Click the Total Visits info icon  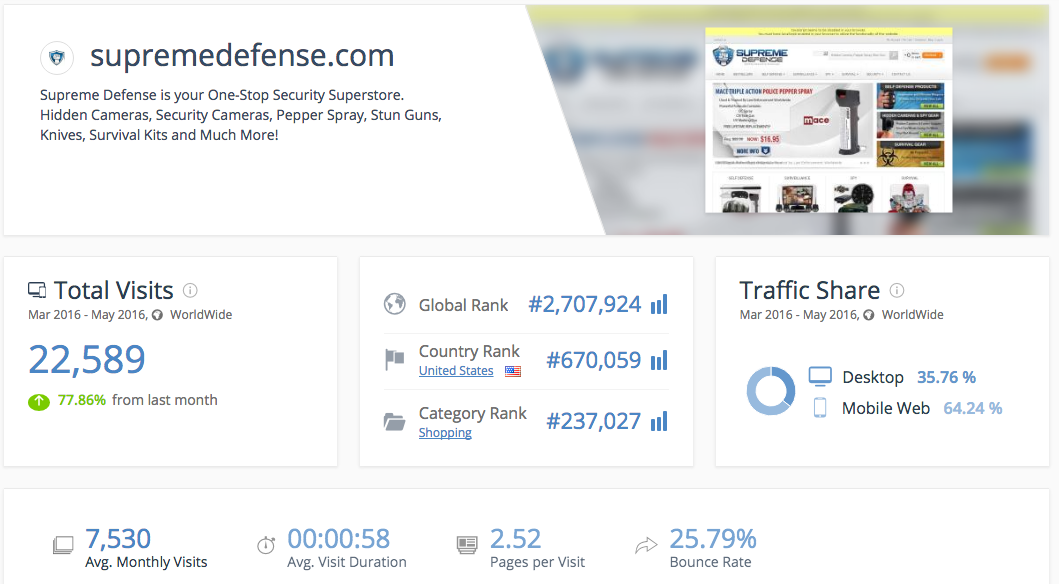pos(190,290)
